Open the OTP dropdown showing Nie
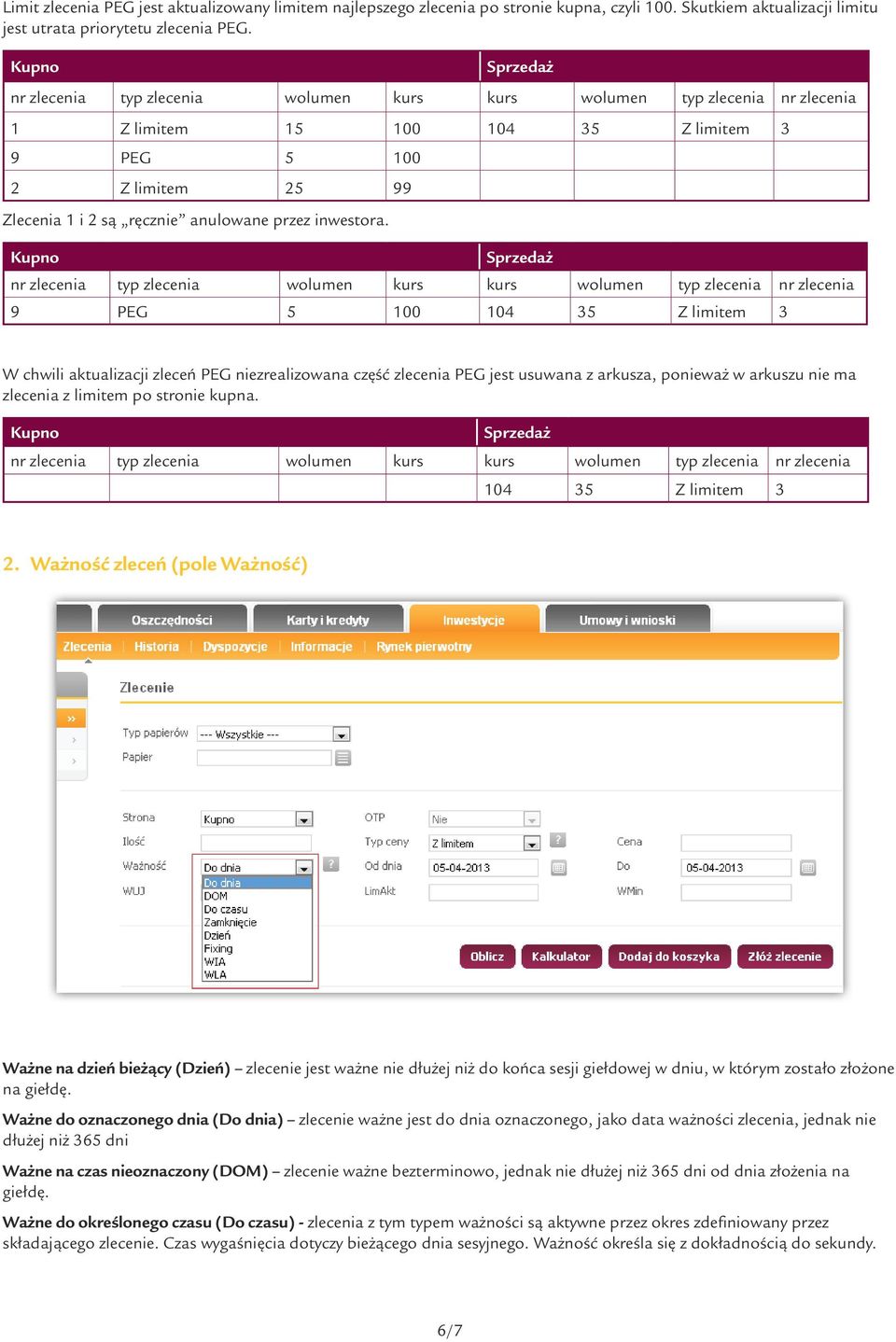Image resolution: width=896 pixels, height=1342 pixels. (484, 818)
